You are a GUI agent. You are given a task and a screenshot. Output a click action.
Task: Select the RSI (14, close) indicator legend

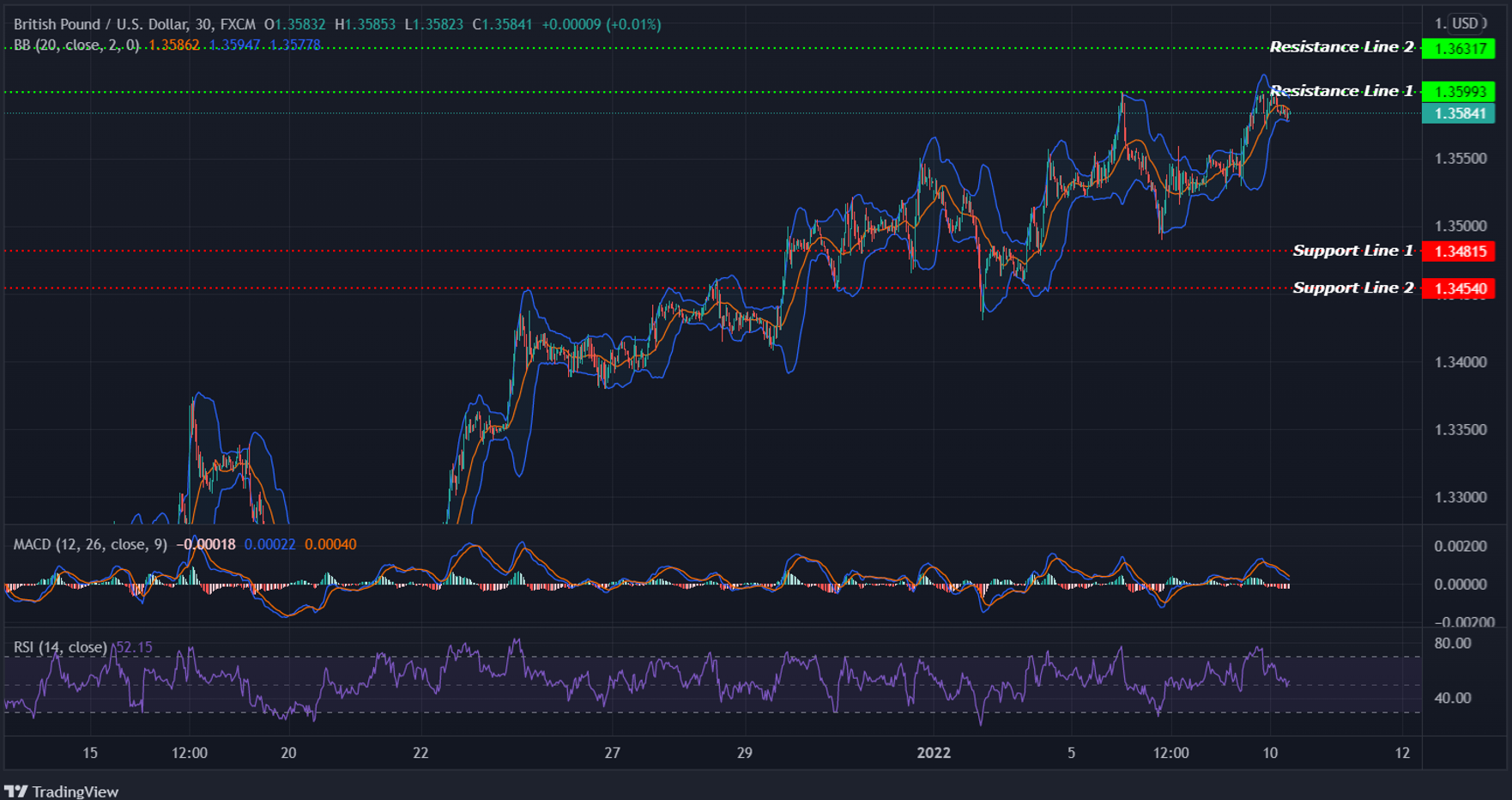point(58,646)
